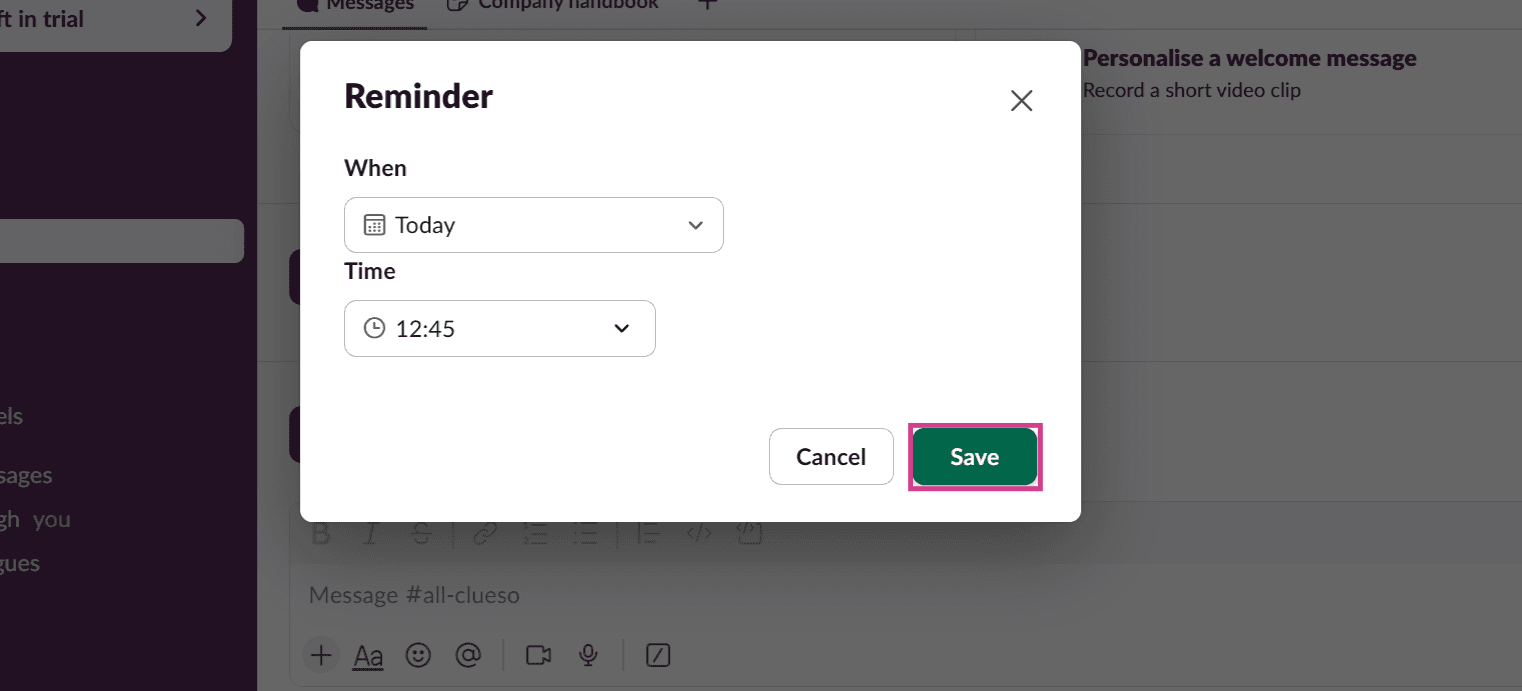Insert an inline code snippet
1522x691 pixels.
point(699,534)
